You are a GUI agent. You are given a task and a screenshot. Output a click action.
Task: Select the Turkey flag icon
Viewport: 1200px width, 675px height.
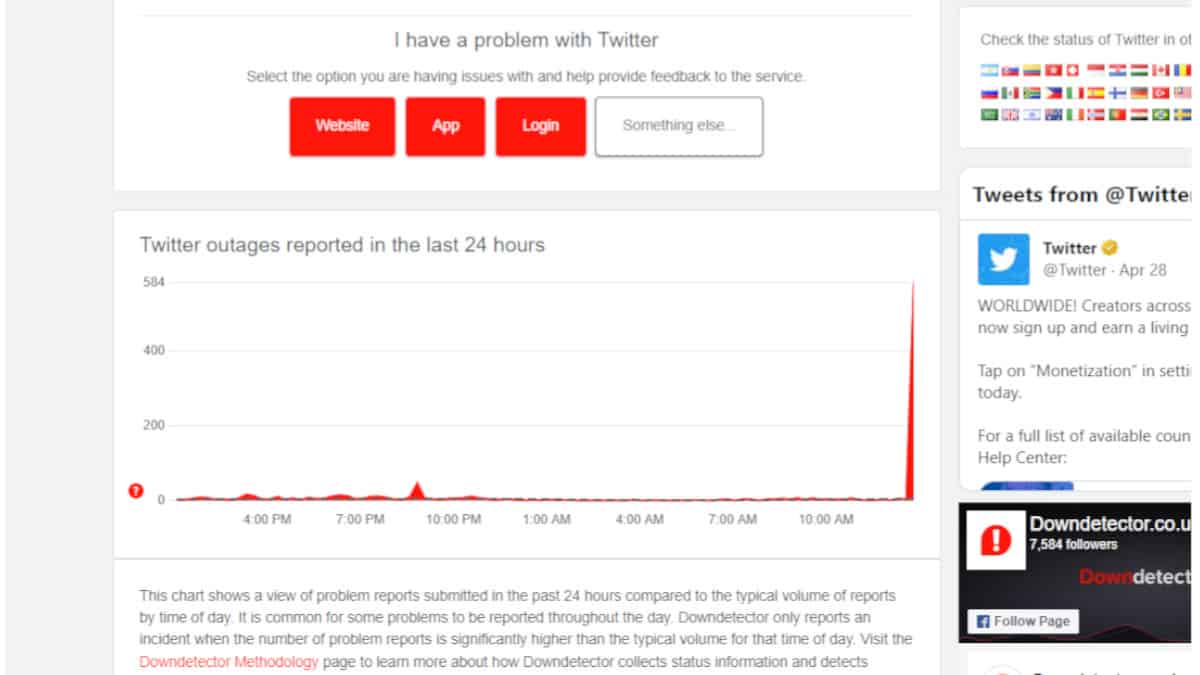(1160, 93)
